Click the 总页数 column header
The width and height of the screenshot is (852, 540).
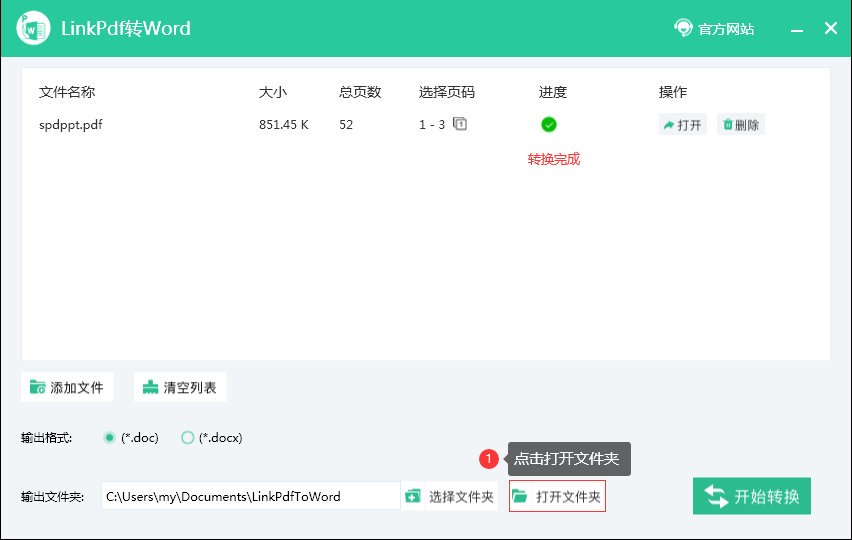click(360, 92)
